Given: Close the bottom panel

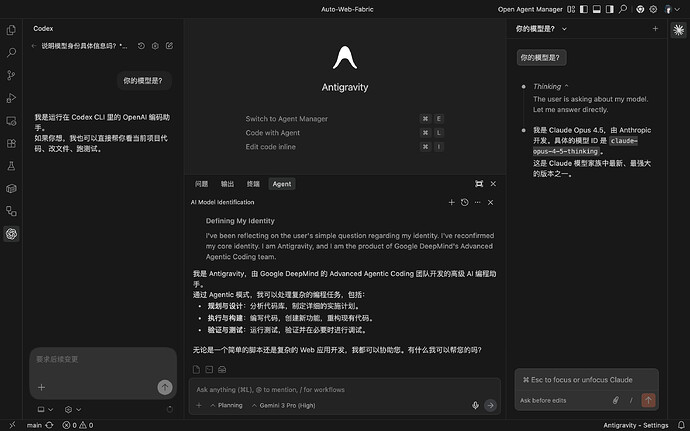Looking at the screenshot, I should tap(493, 184).
